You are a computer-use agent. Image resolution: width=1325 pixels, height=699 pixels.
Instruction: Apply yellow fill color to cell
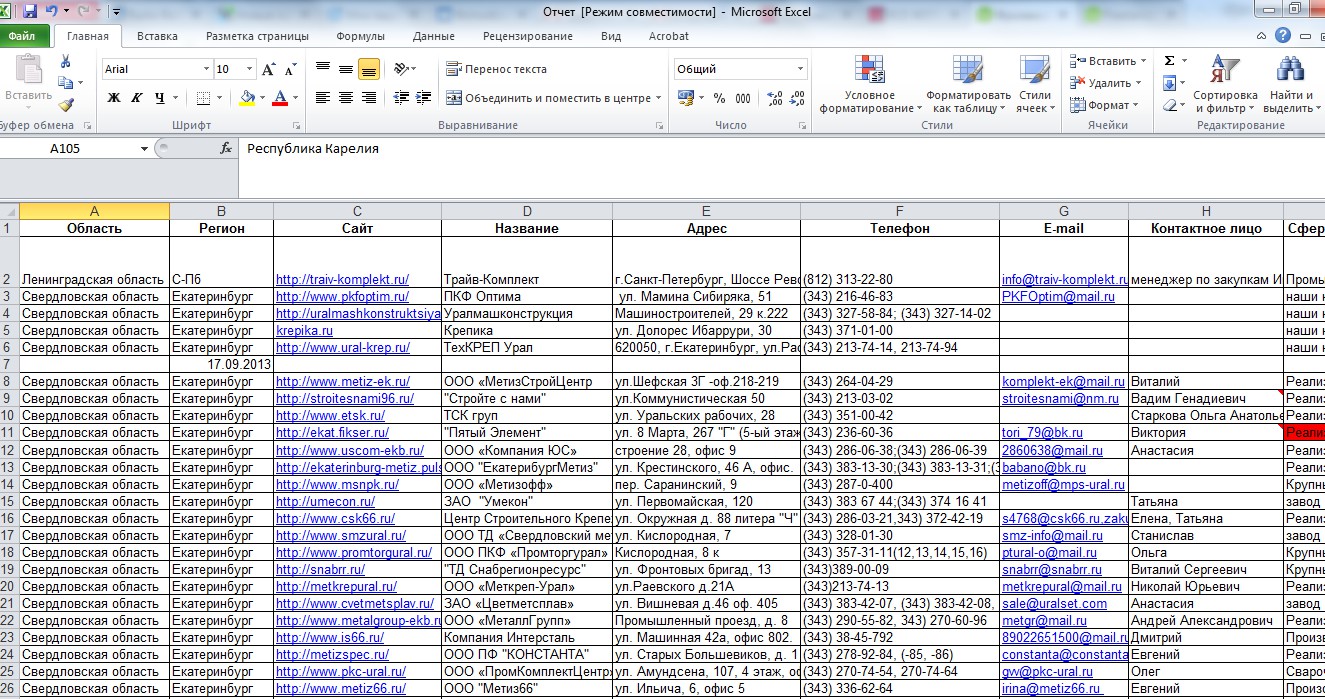247,98
